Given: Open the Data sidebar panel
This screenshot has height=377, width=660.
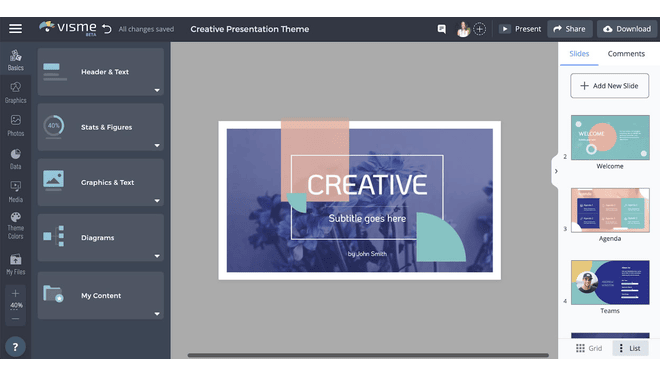Looking at the screenshot, I should pyautogui.click(x=16, y=159).
